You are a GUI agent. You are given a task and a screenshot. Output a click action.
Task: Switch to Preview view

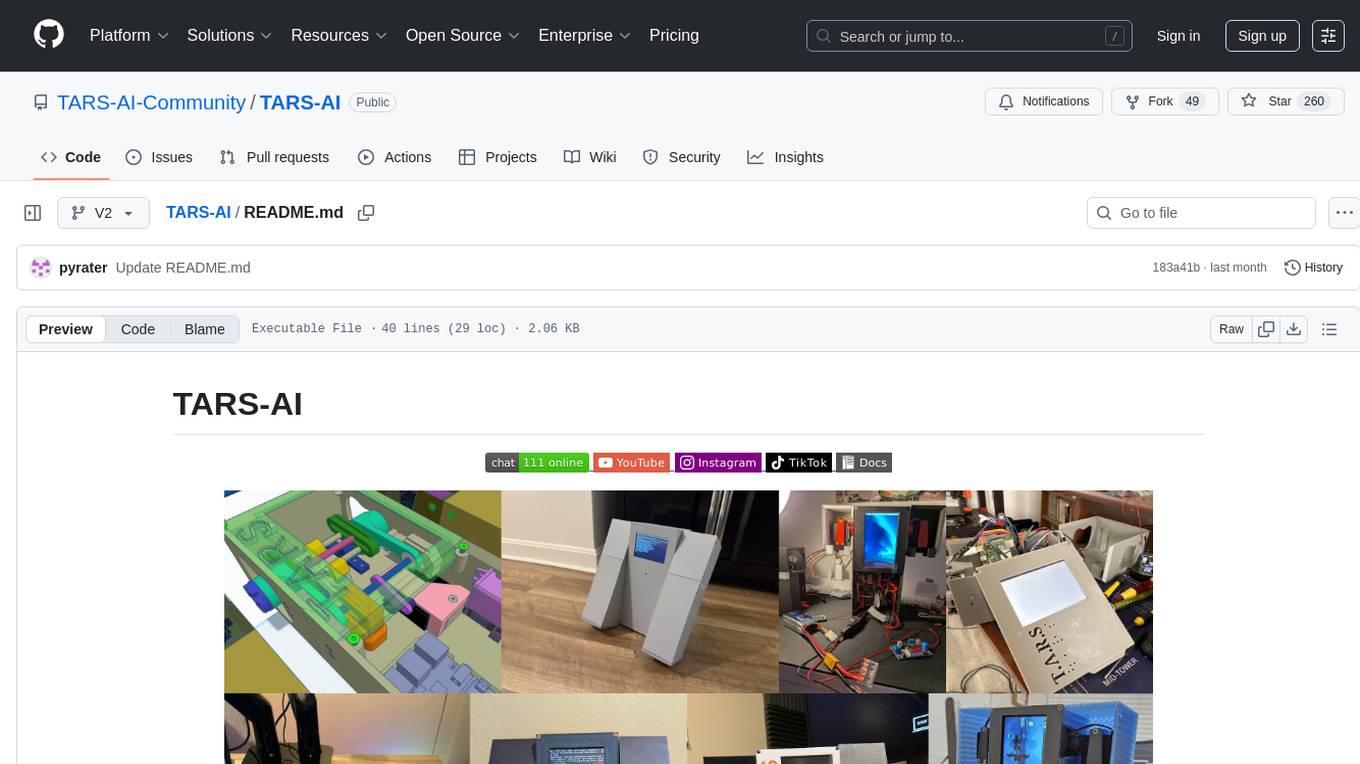pos(66,329)
